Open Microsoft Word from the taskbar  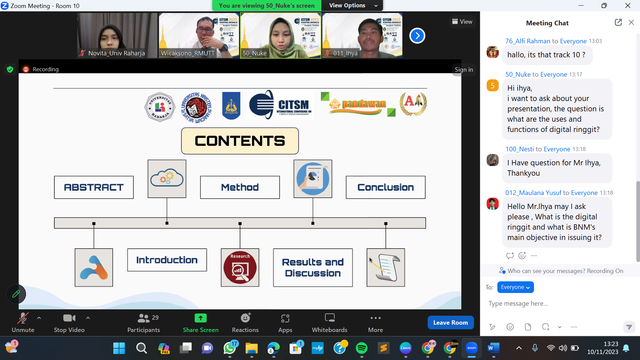493,348
